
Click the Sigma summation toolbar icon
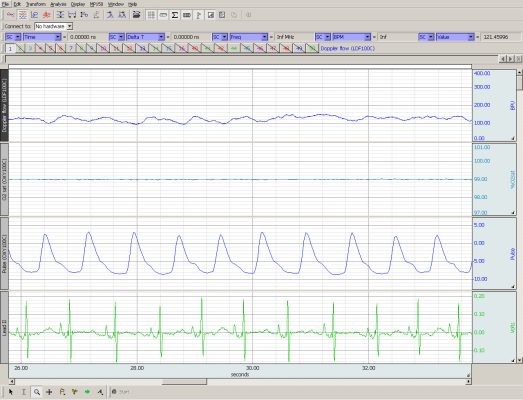coord(175,15)
